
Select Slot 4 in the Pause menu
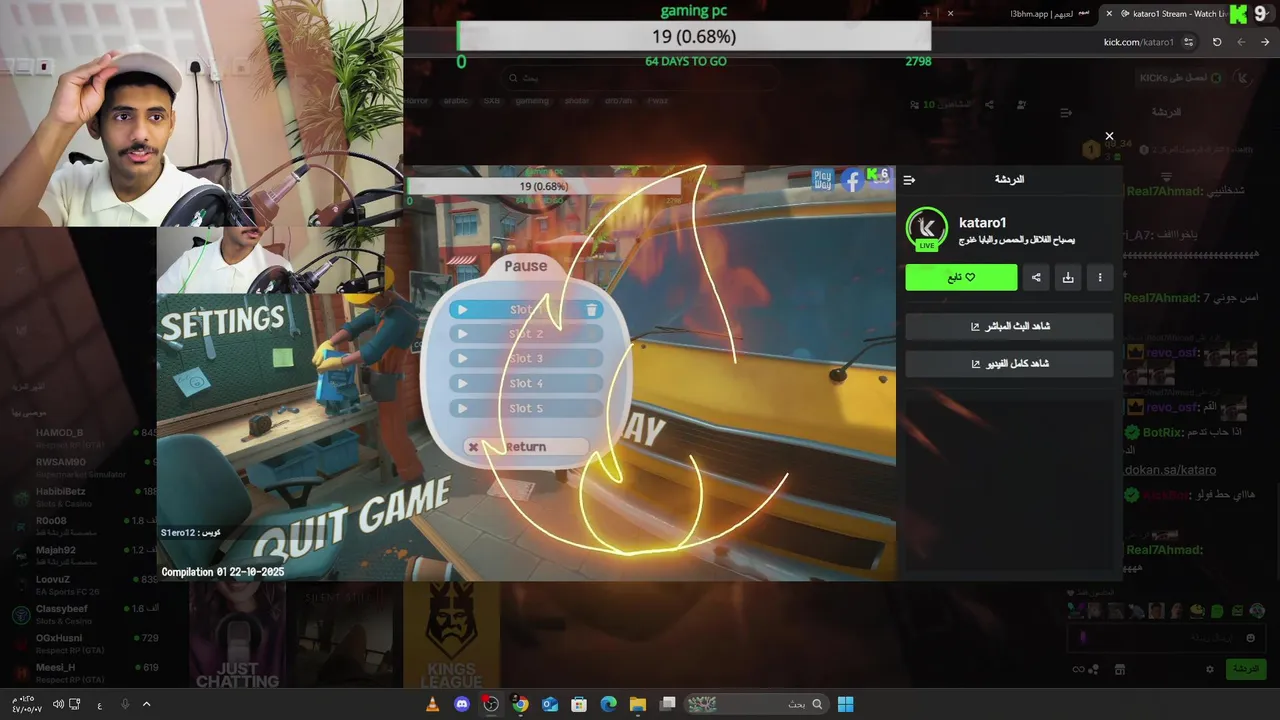pos(526,384)
